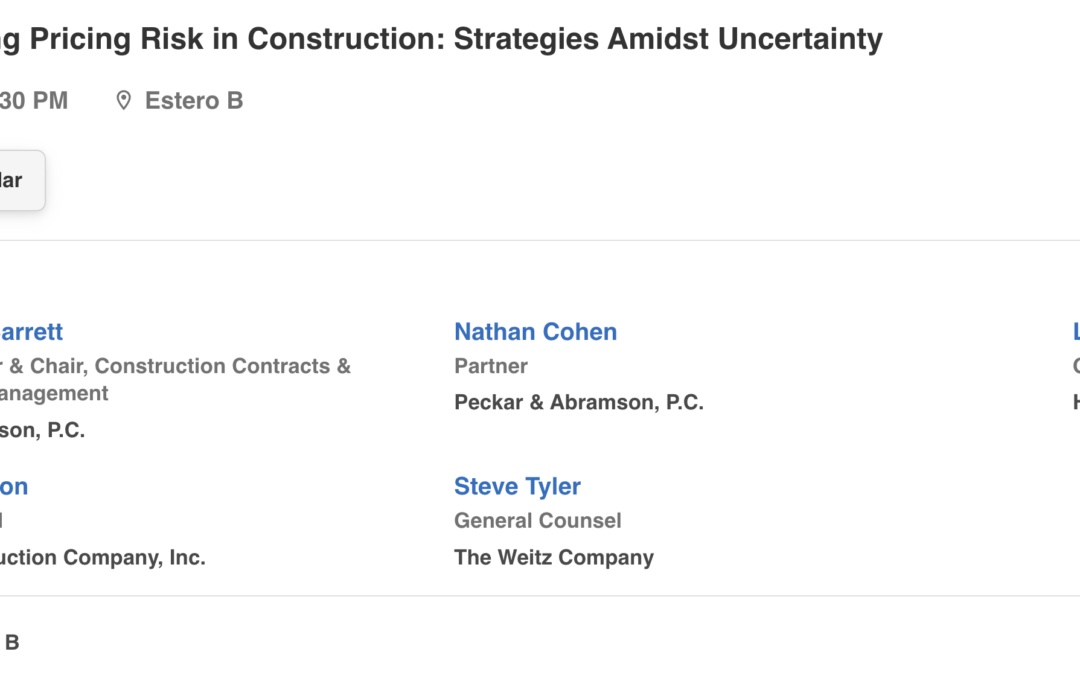Click the cut-off "son, P.C." firm name
1080x675 pixels.
click(42, 430)
